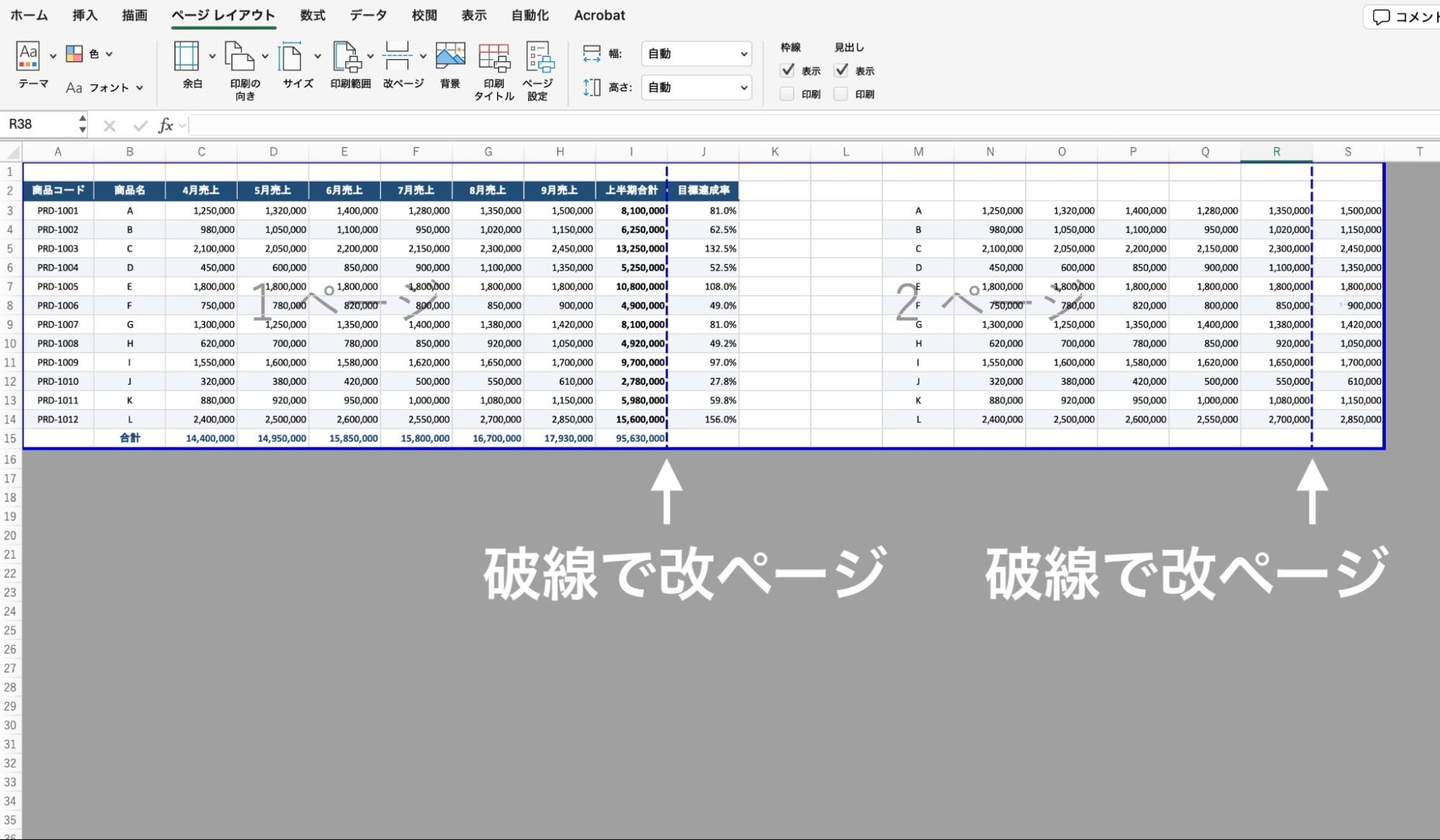Screen dimensions: 1440x840
Task: Switch to the 数式 tab
Action: pyautogui.click(x=313, y=15)
